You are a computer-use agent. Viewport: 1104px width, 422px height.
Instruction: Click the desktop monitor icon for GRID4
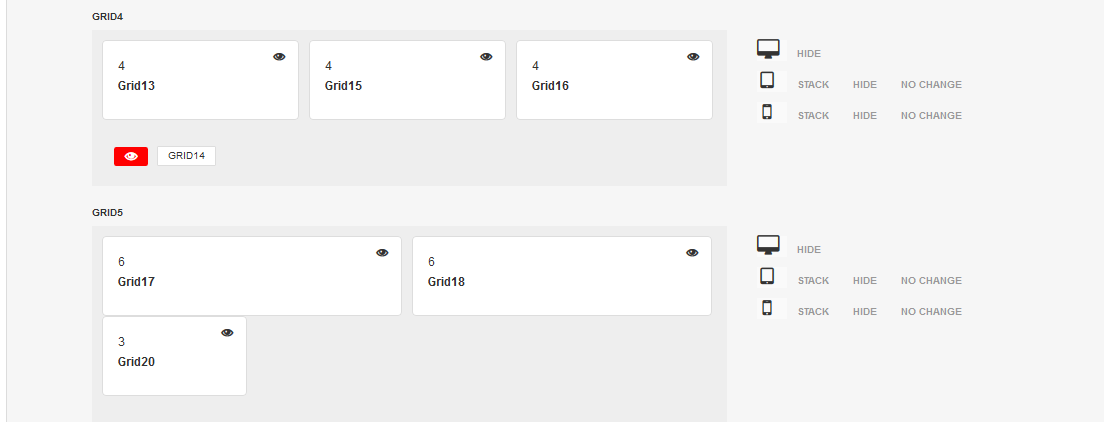[x=768, y=49]
